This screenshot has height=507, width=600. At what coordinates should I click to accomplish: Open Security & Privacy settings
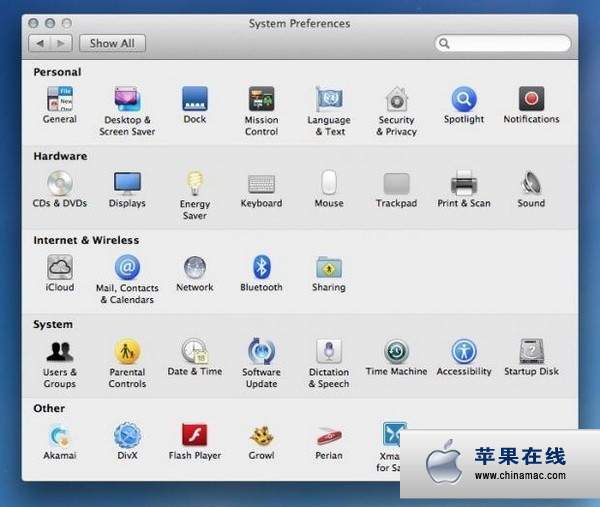(x=396, y=100)
